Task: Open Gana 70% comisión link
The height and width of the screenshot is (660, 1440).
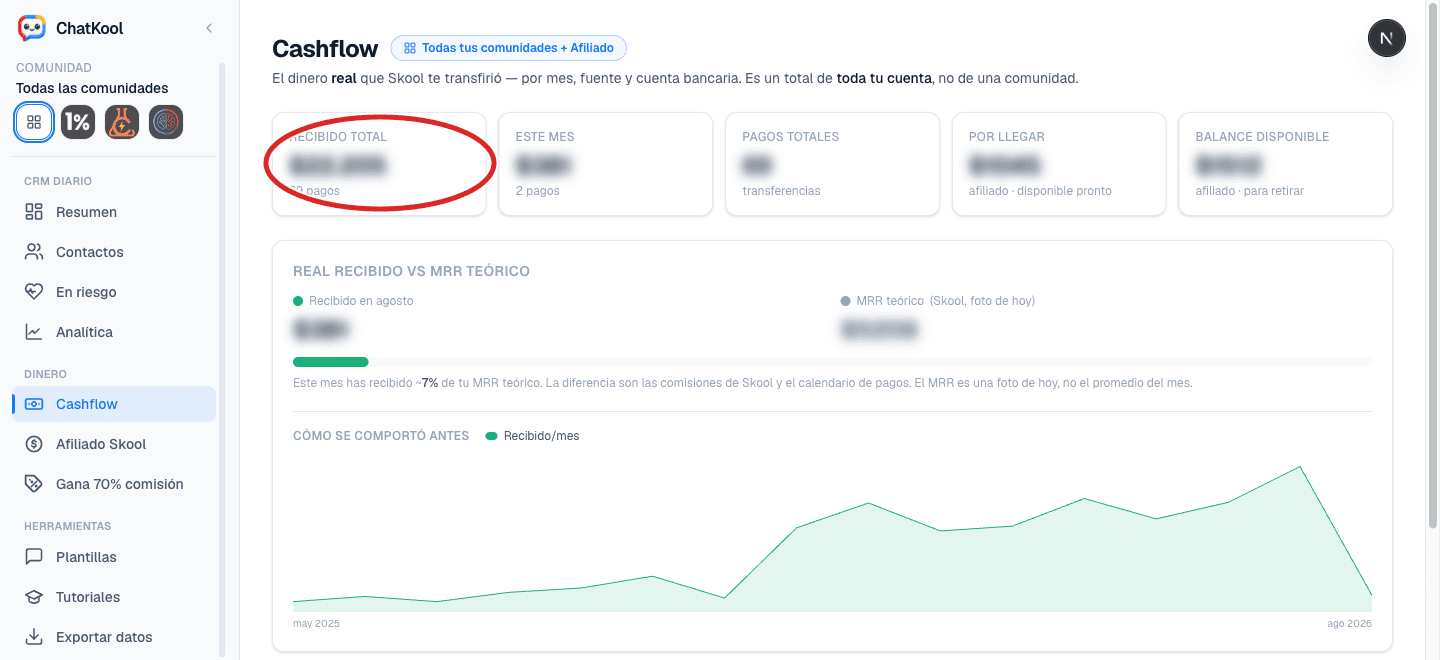Action: (114, 484)
